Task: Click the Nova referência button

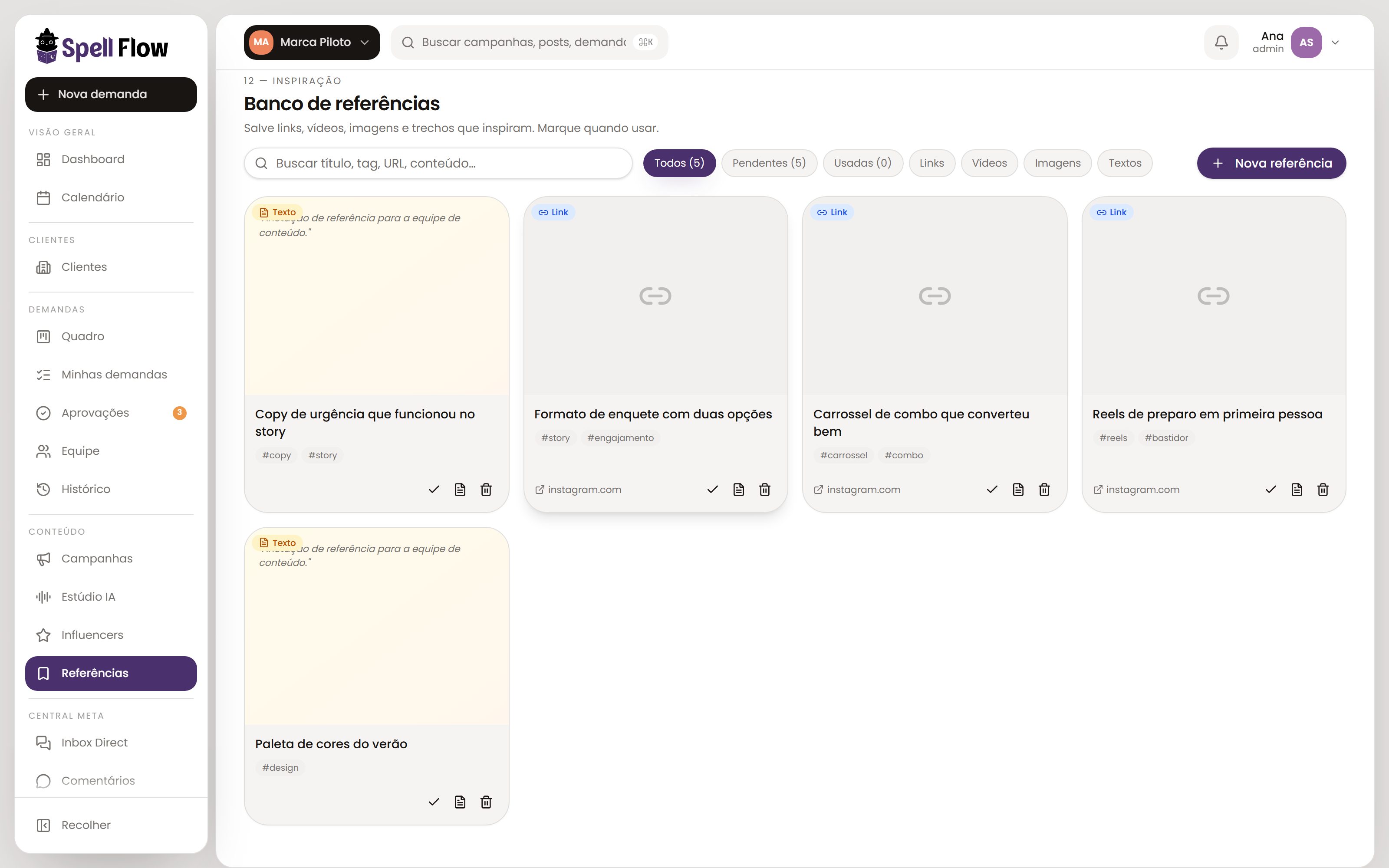Action: [x=1271, y=163]
